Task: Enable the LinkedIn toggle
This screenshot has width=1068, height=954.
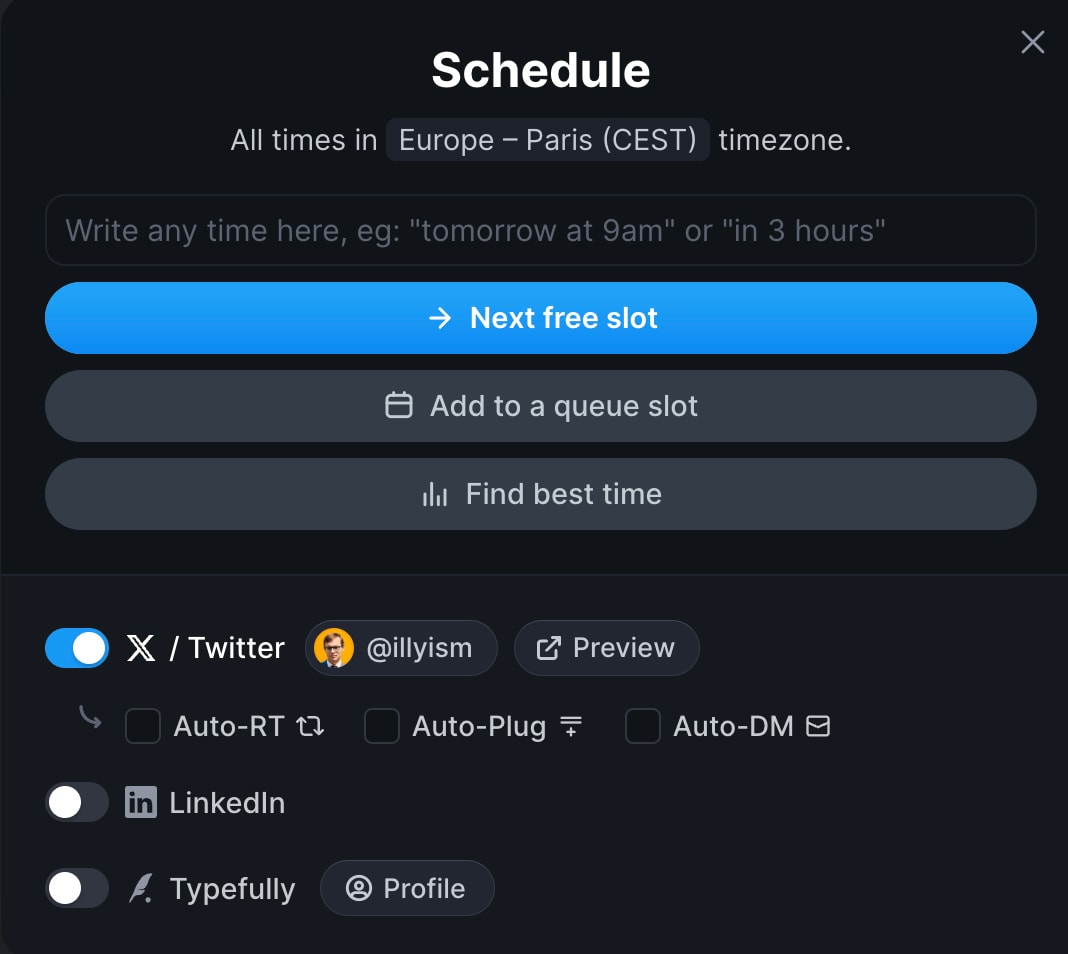Action: 77,802
